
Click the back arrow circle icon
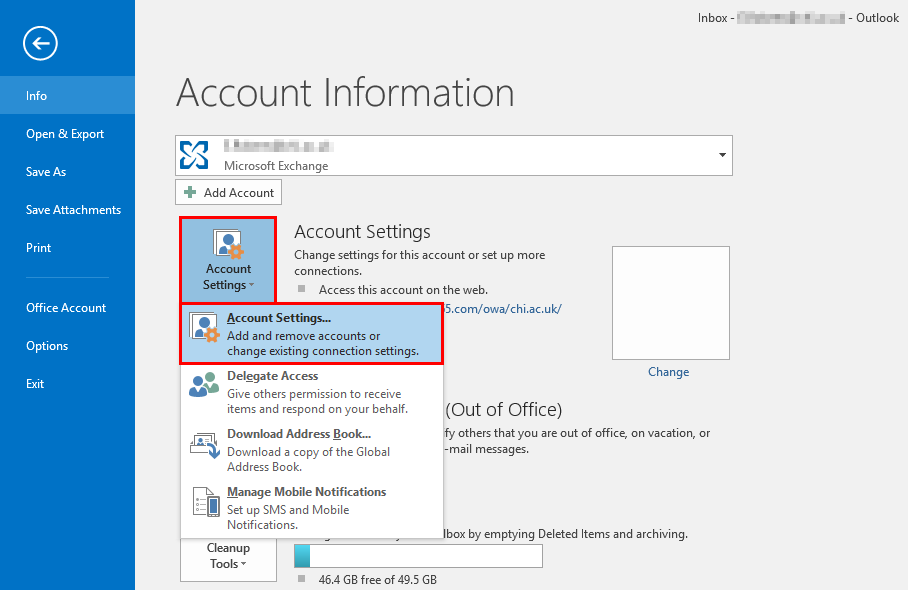pyautogui.click(x=40, y=43)
